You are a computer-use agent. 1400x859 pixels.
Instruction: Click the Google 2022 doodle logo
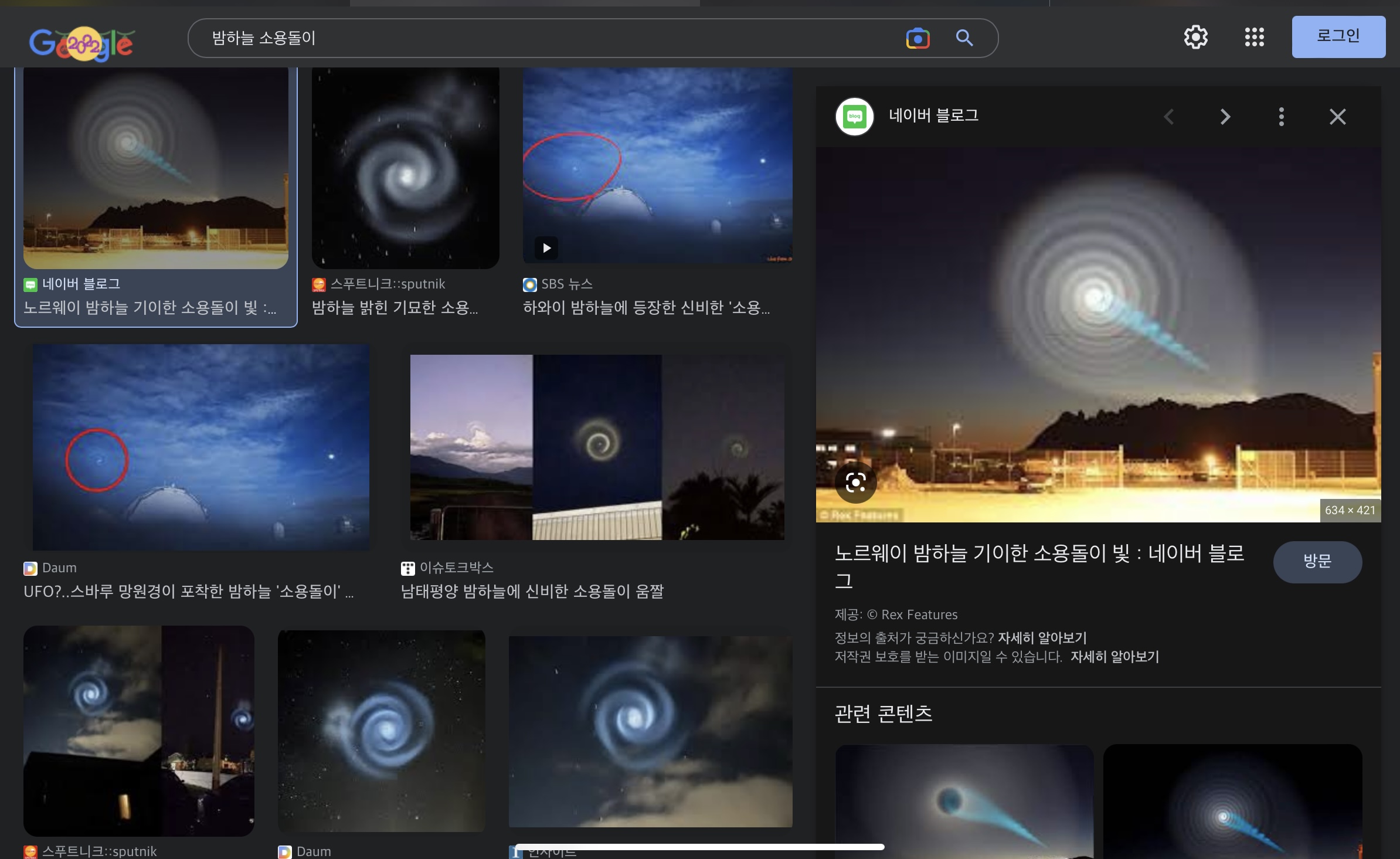[x=81, y=43]
